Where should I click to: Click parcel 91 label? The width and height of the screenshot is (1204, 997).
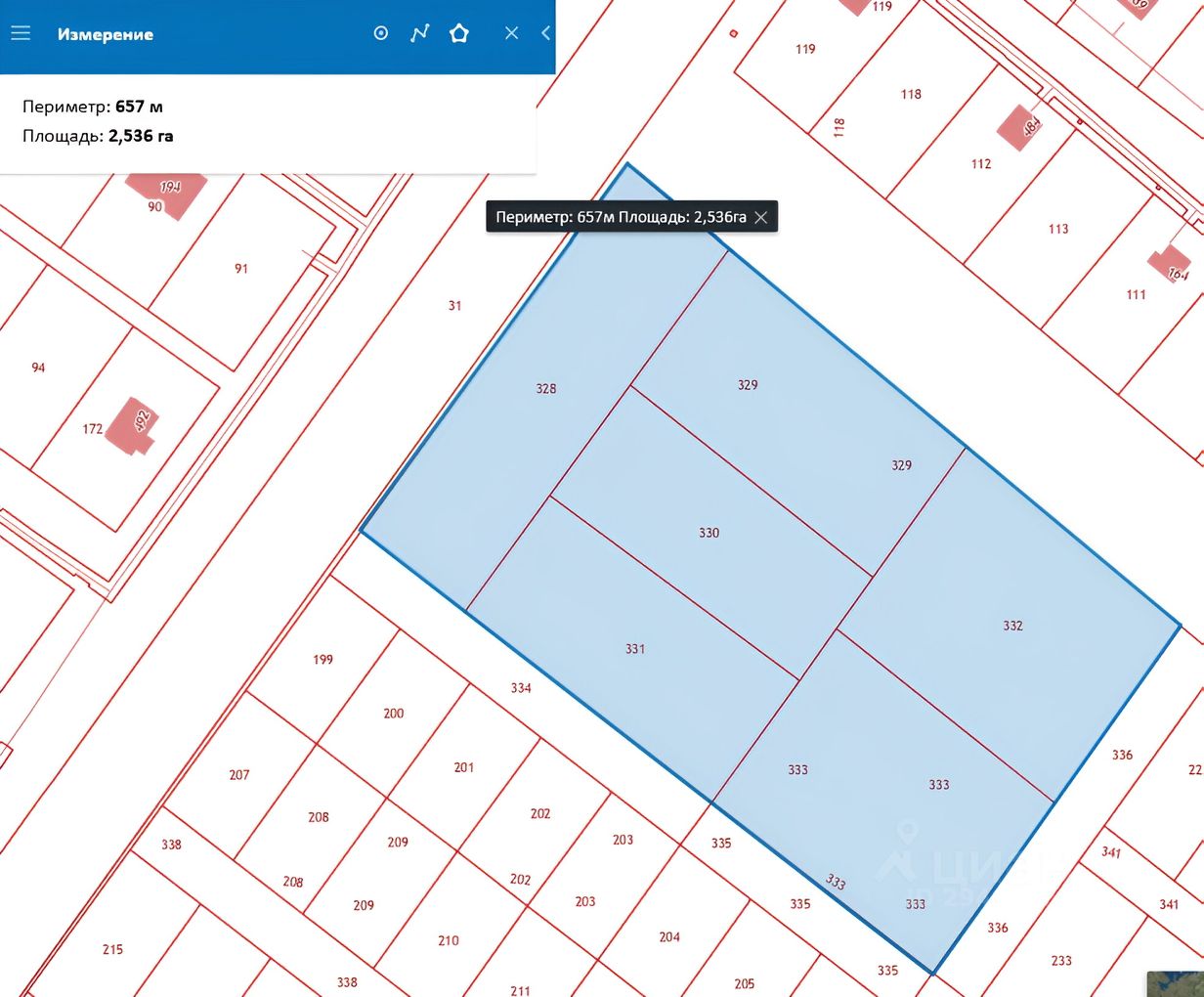click(x=241, y=269)
